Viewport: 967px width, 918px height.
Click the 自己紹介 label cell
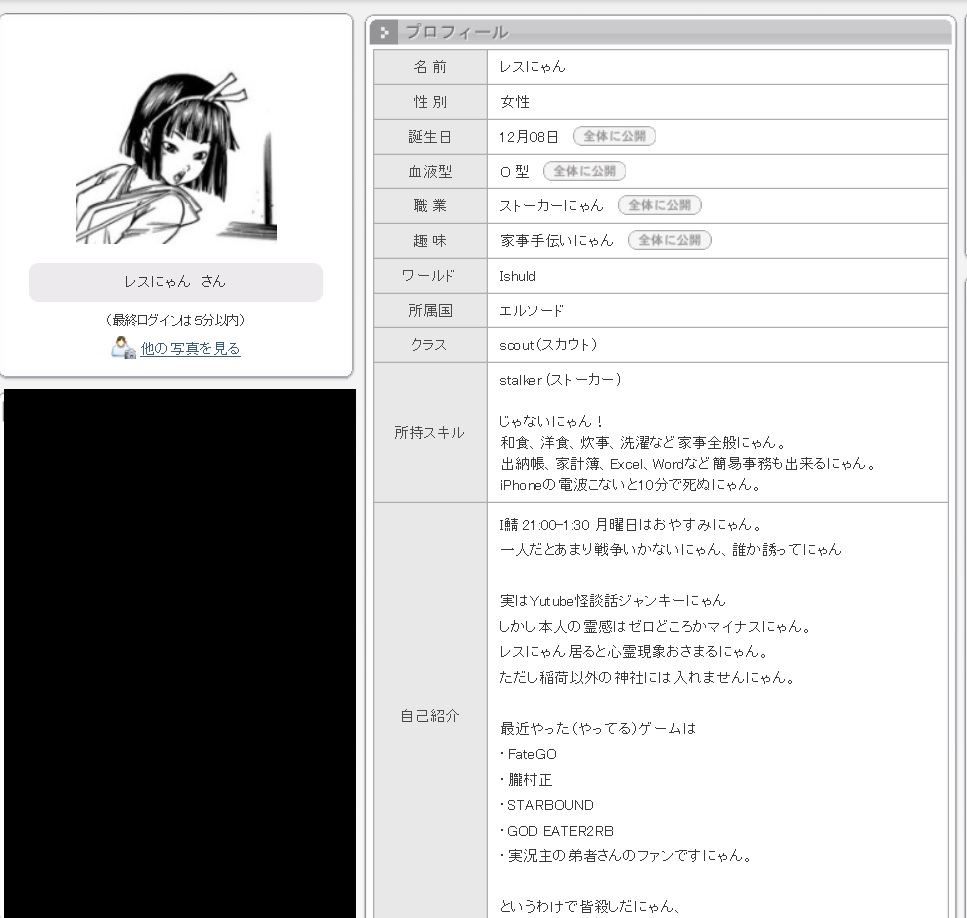(x=430, y=716)
